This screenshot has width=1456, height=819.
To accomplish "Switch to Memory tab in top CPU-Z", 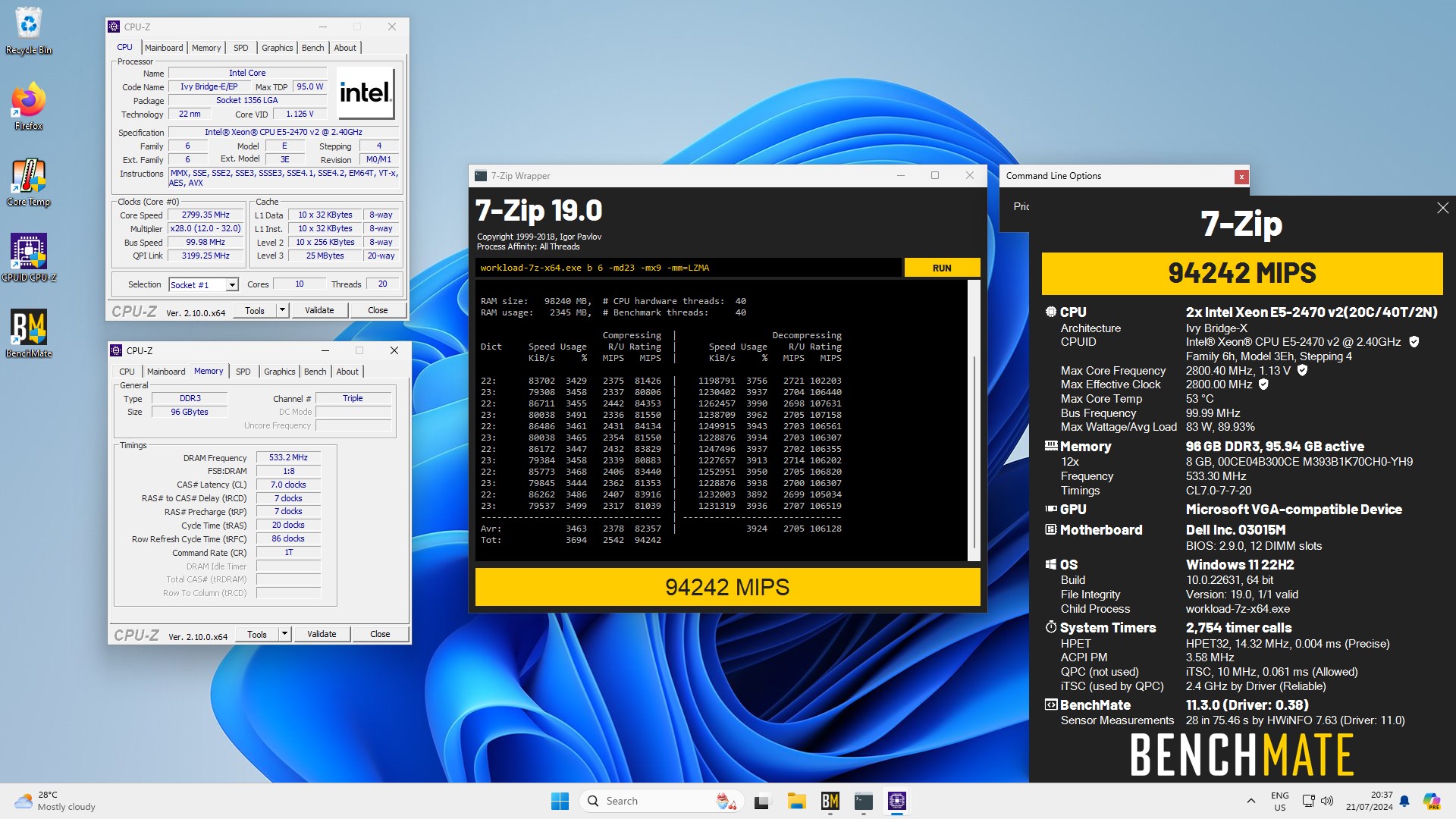I will coord(206,48).
